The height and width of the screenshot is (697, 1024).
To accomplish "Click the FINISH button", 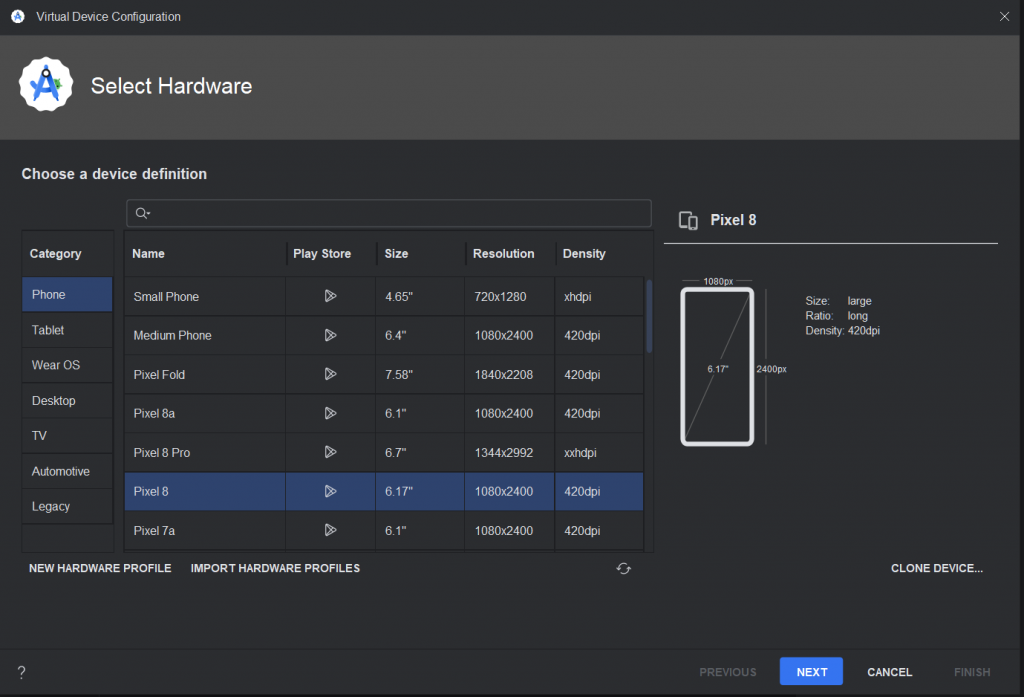I will pos(972,672).
